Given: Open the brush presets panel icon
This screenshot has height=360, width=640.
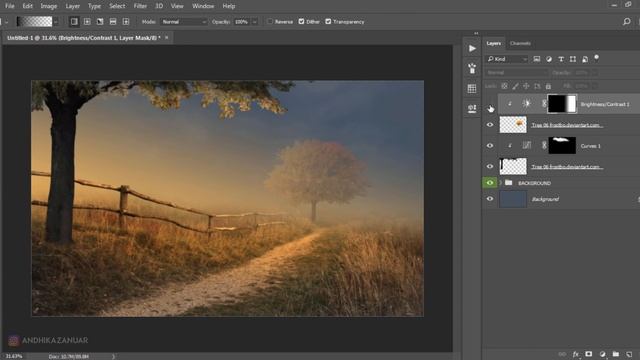Looking at the screenshot, I should pyautogui.click(x=472, y=68).
